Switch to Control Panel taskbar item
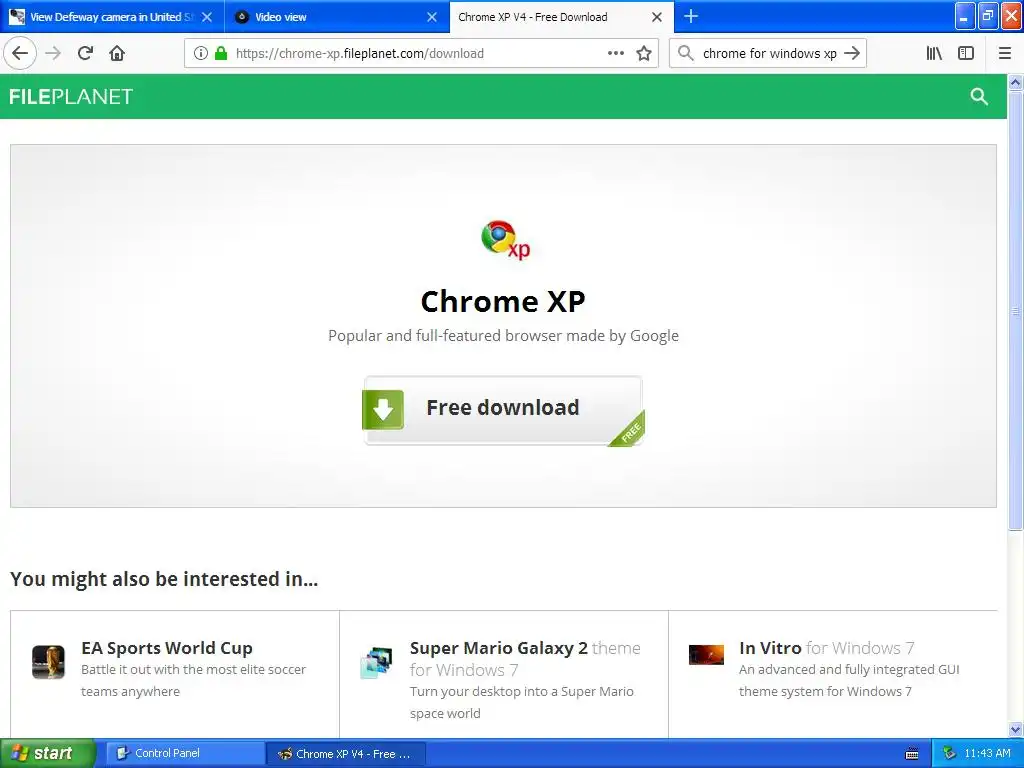Viewport: 1024px width, 768px height. 185,754
